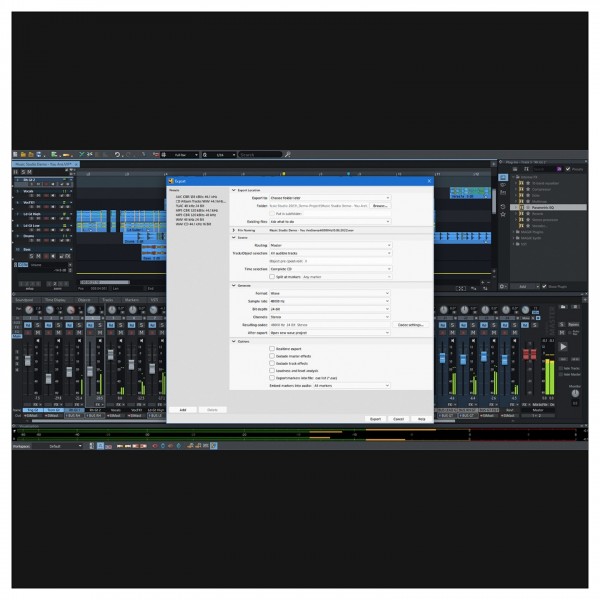This screenshot has height=600, width=600.
Task: Click the Monitor knob in the mixer
Action: (575, 393)
